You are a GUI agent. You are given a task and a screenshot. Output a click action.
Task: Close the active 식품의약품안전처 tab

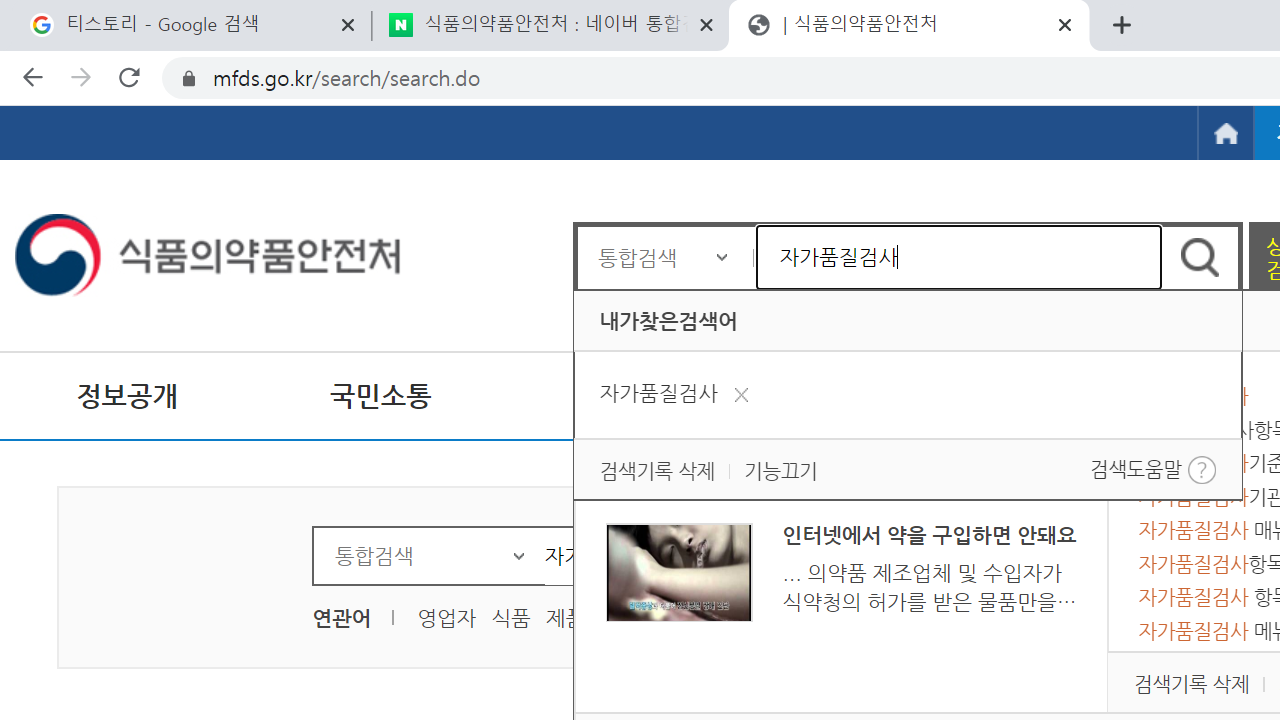click(x=1065, y=25)
